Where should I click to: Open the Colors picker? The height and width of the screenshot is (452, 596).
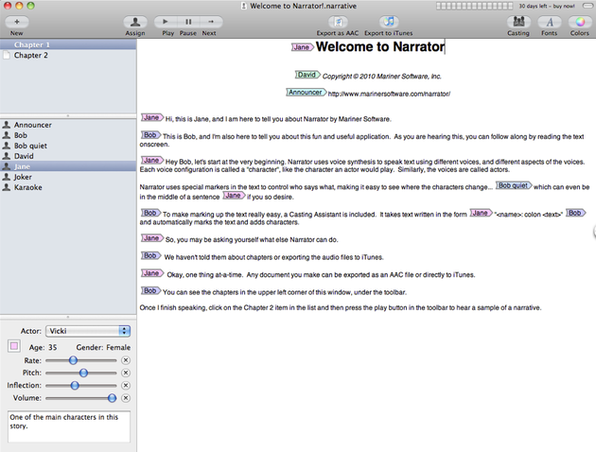(580, 22)
